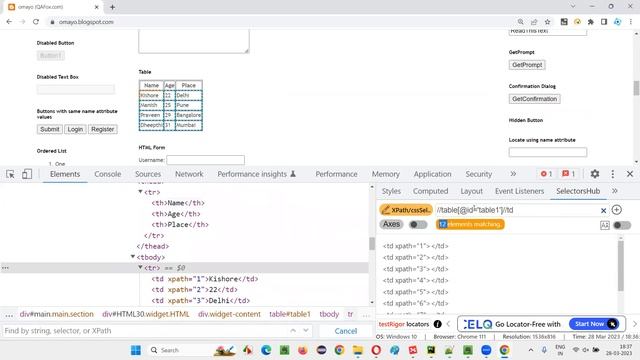Show the issues flag counter
This screenshot has height=360, width=640.
568,174
